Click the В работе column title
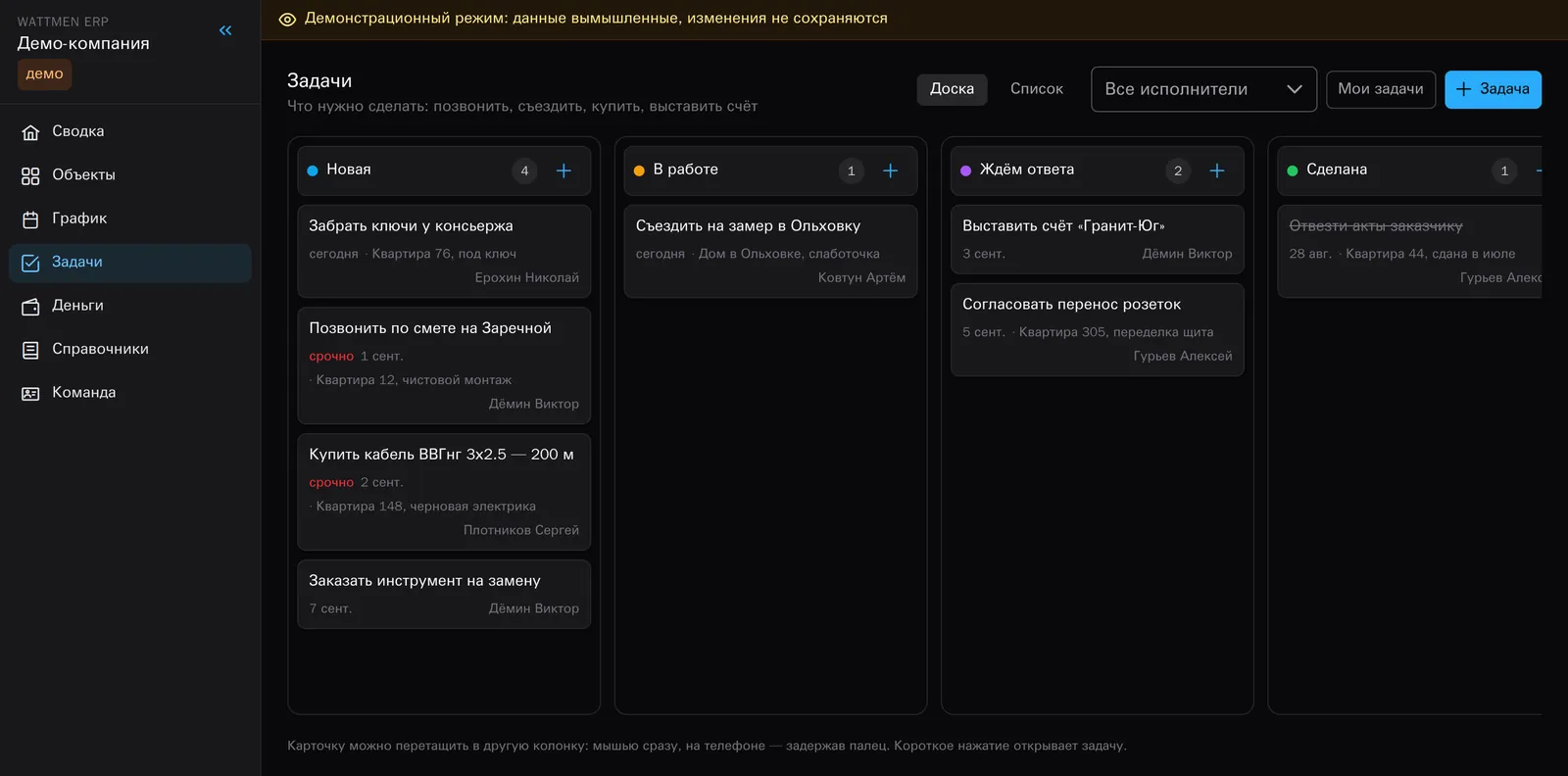 685,170
